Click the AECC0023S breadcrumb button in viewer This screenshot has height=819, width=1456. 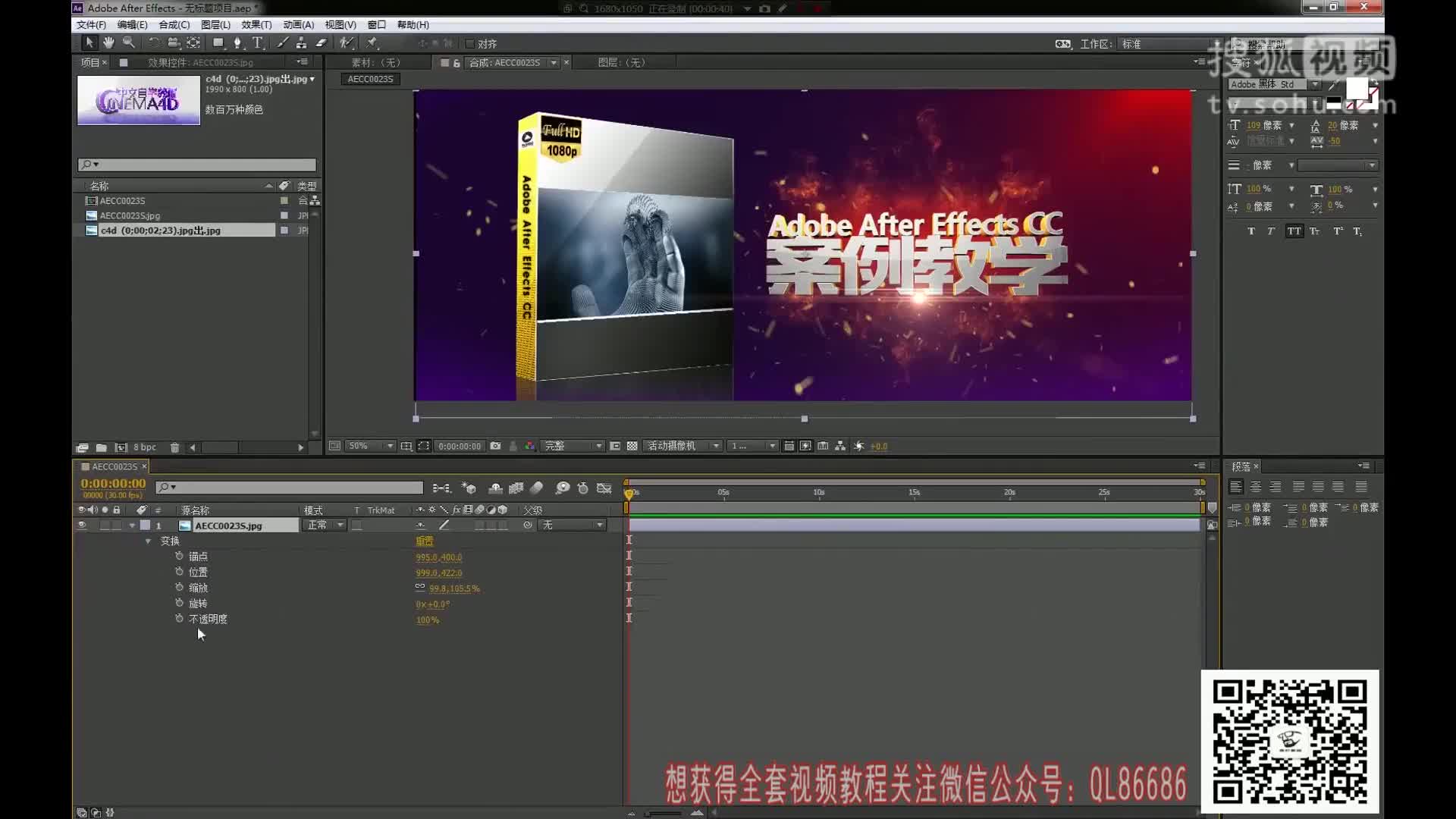tap(370, 79)
